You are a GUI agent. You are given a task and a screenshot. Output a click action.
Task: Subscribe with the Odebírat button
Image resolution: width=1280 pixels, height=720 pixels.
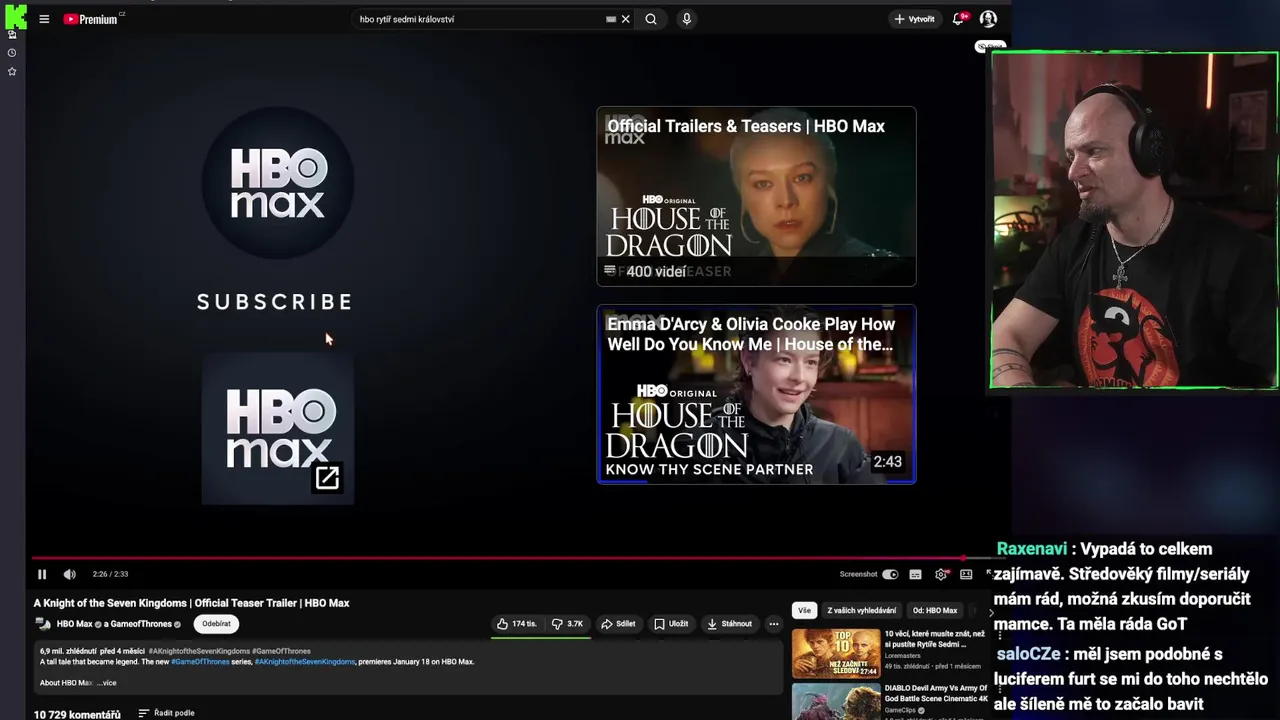216,624
